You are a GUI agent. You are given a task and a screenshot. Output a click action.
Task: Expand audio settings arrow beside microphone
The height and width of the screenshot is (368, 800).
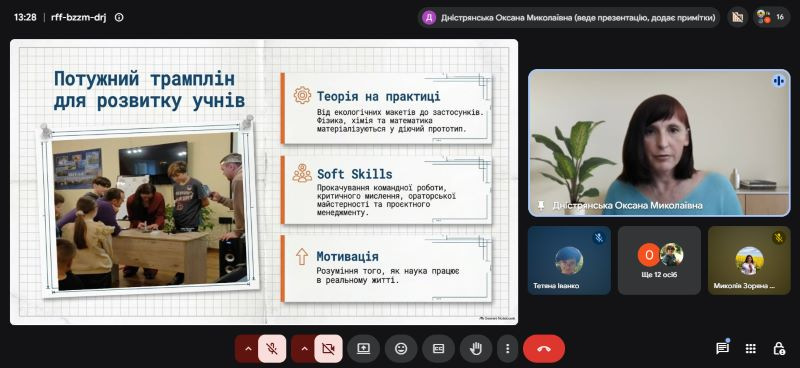click(248, 349)
